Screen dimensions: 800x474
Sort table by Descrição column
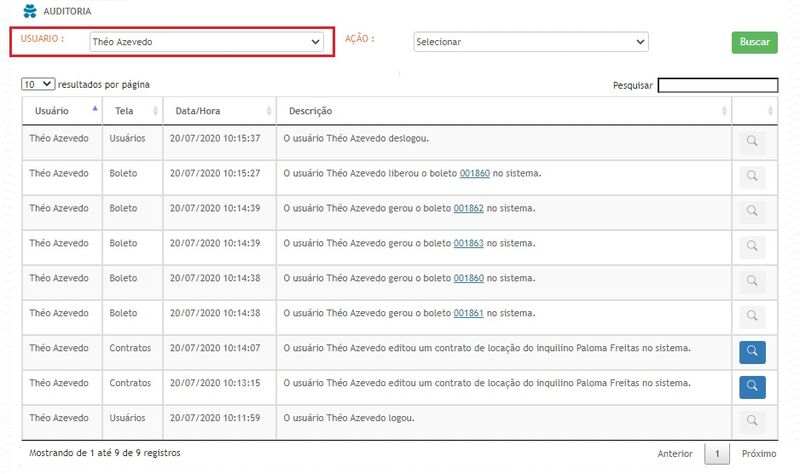[505, 110]
